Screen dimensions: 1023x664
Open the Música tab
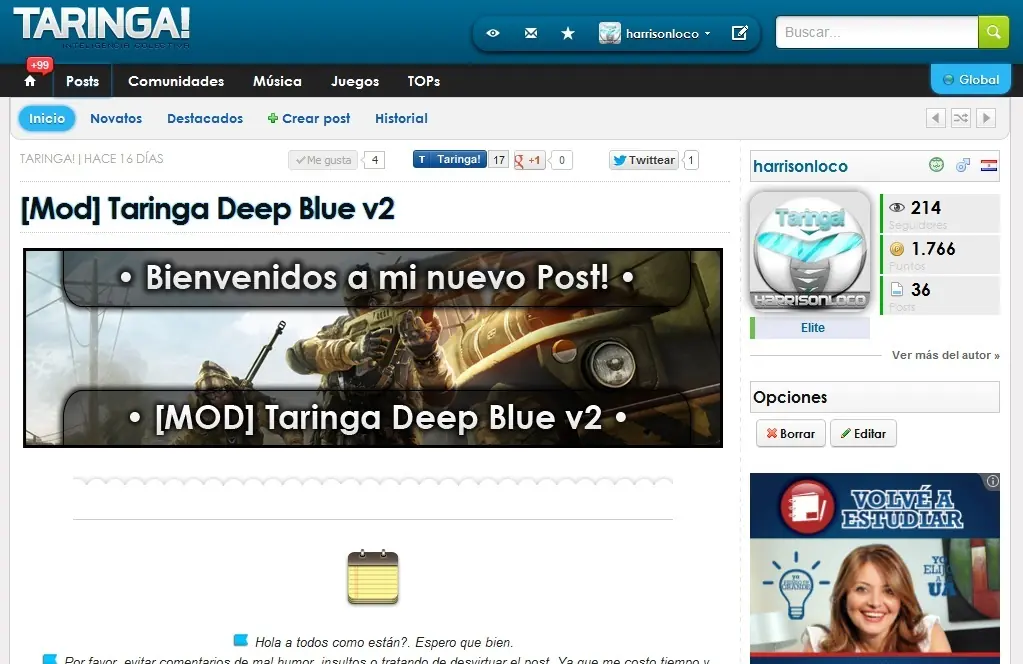pyautogui.click(x=277, y=81)
